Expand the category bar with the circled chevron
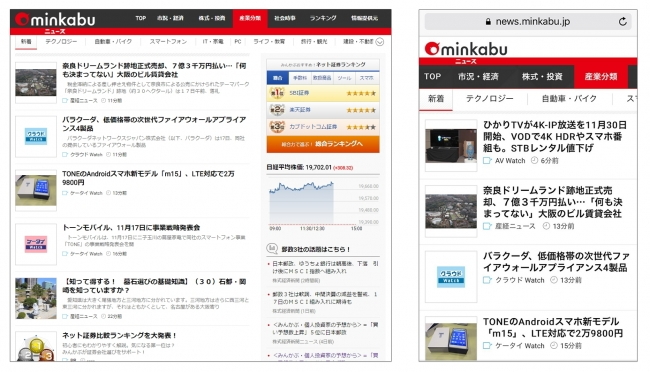 379,42
